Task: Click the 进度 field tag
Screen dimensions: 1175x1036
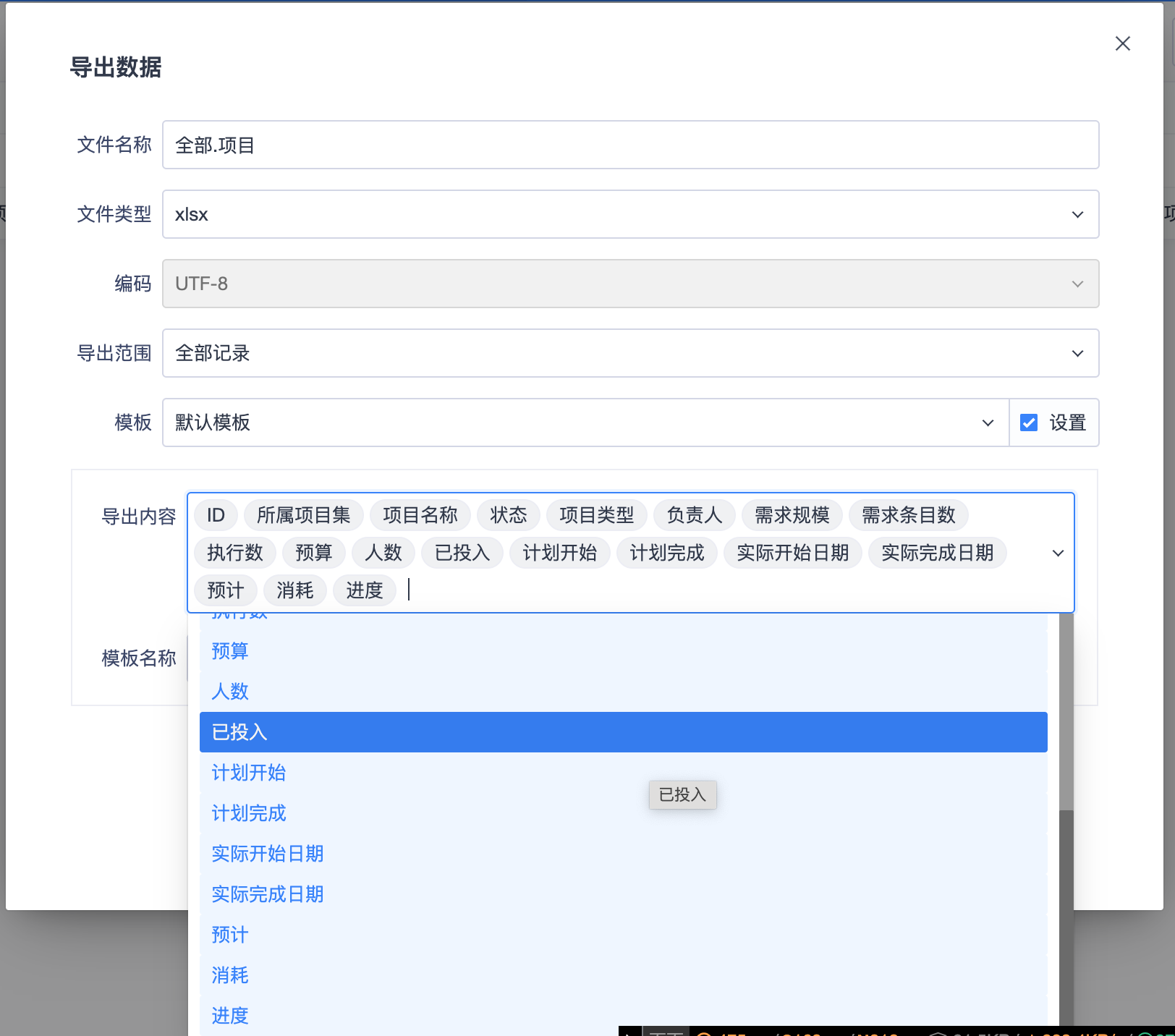Action: 364,590
